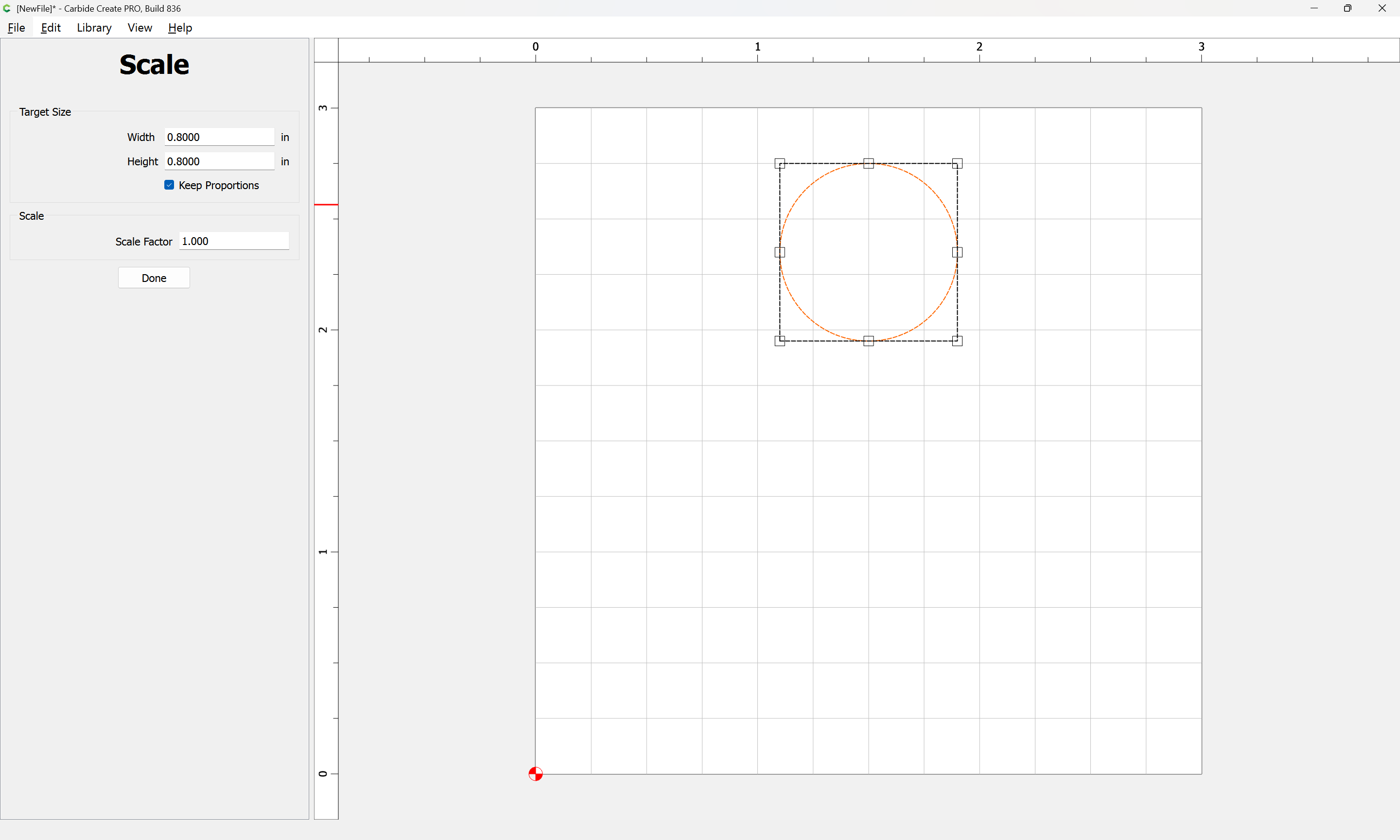This screenshot has height=840, width=1400.
Task: Click the red origin marker icon
Action: 535,774
